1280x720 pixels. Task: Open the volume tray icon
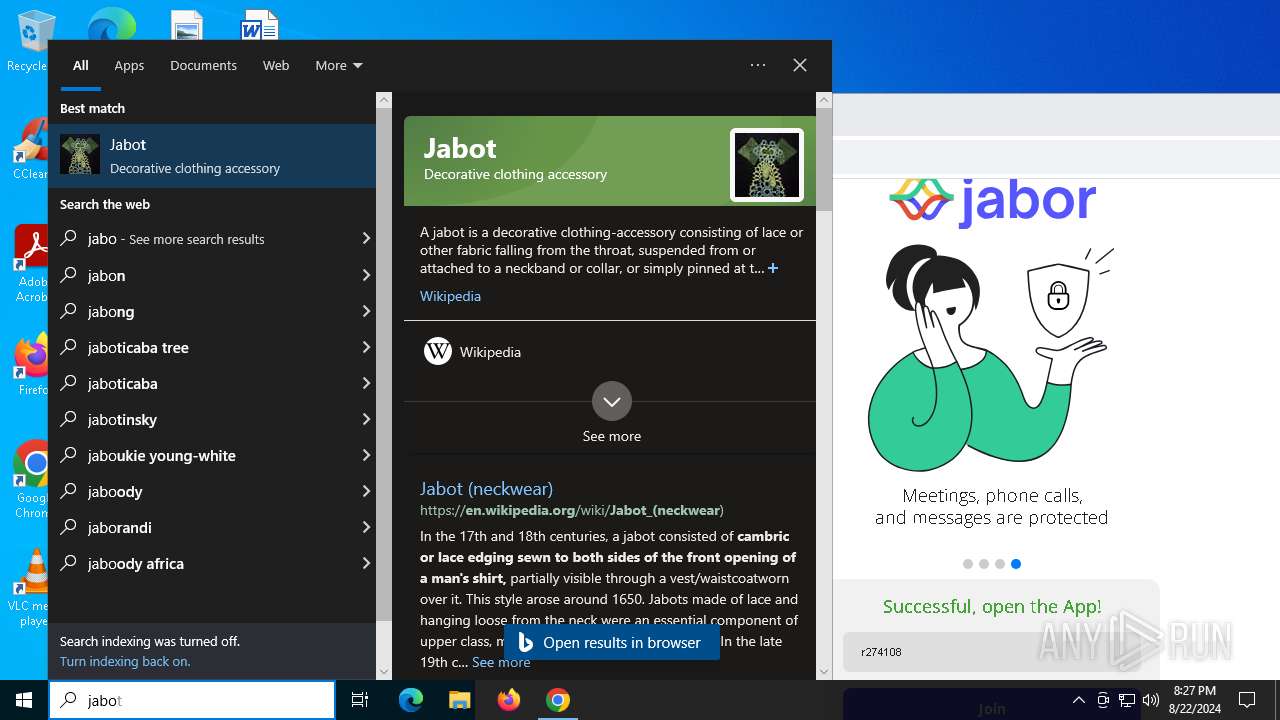pos(1151,700)
